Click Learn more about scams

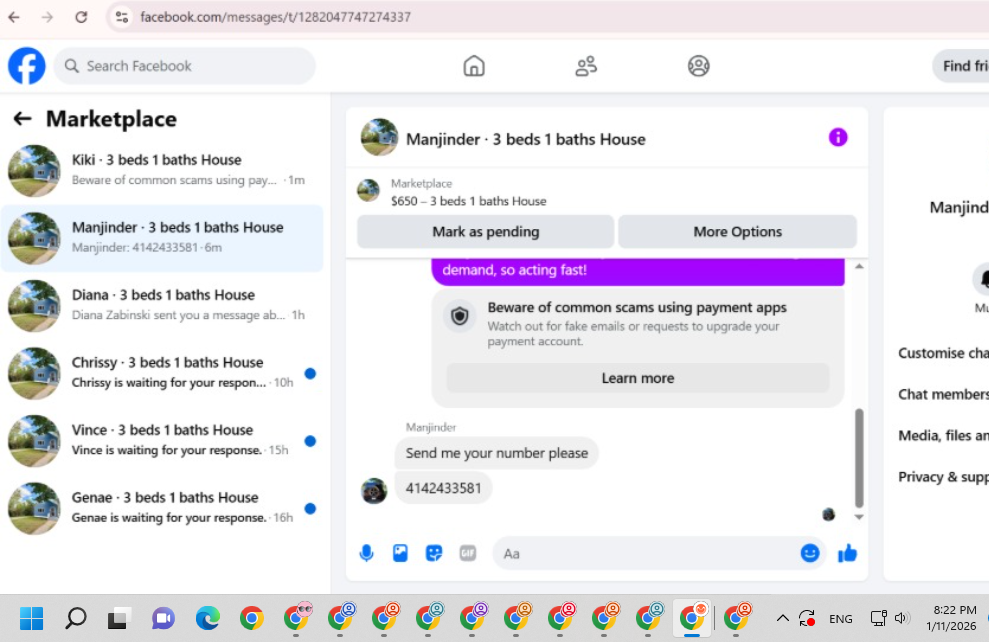click(x=638, y=378)
